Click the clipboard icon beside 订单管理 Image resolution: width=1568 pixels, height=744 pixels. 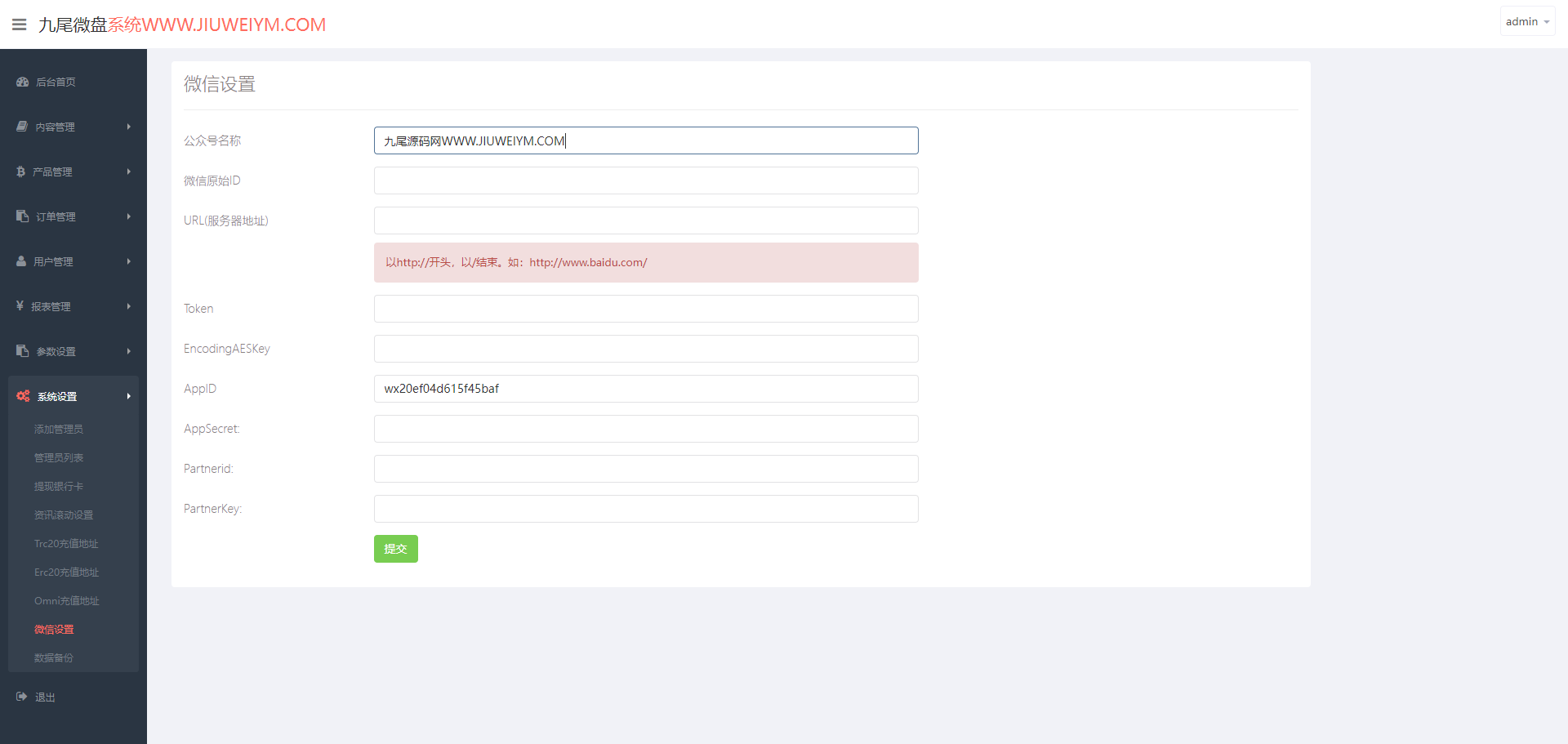[23, 216]
